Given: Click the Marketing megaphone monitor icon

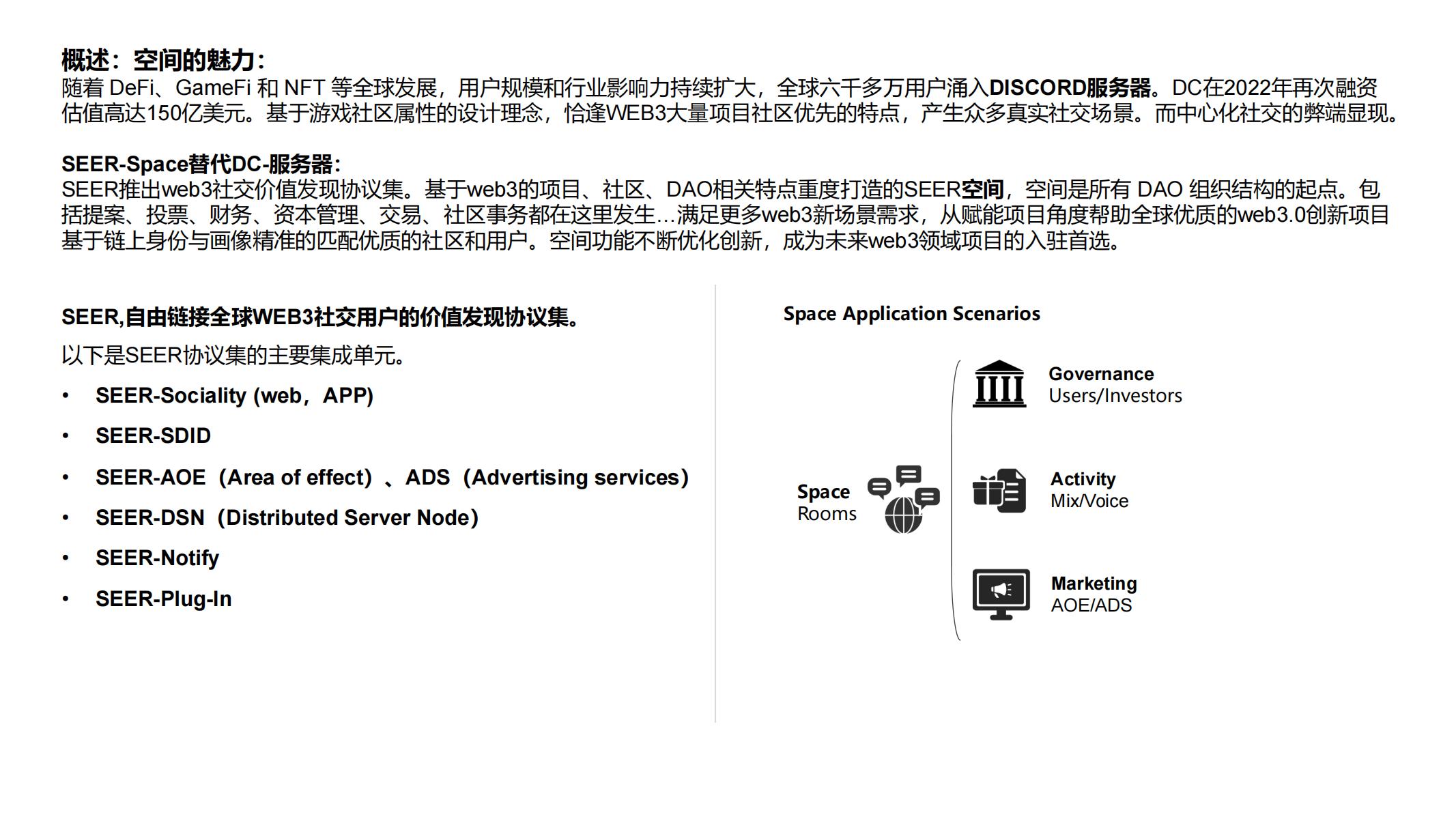Looking at the screenshot, I should tap(1001, 594).
